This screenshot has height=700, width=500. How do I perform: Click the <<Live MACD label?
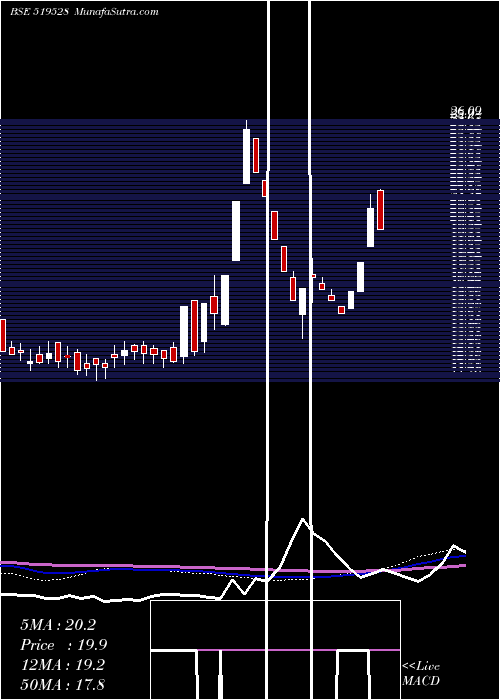point(421,674)
